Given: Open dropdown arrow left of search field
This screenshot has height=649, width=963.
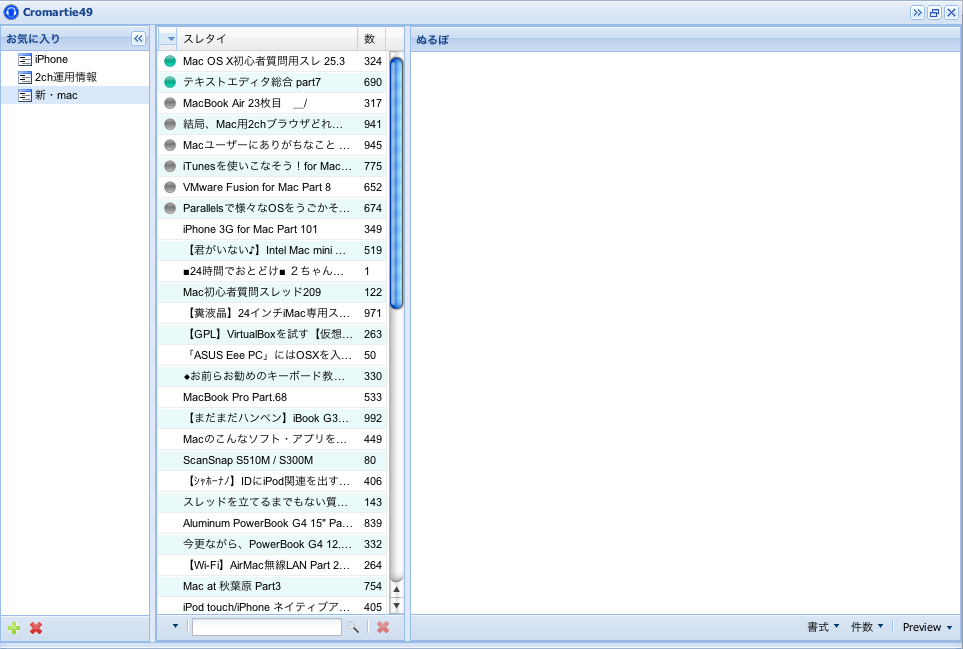Looking at the screenshot, I should (x=175, y=627).
